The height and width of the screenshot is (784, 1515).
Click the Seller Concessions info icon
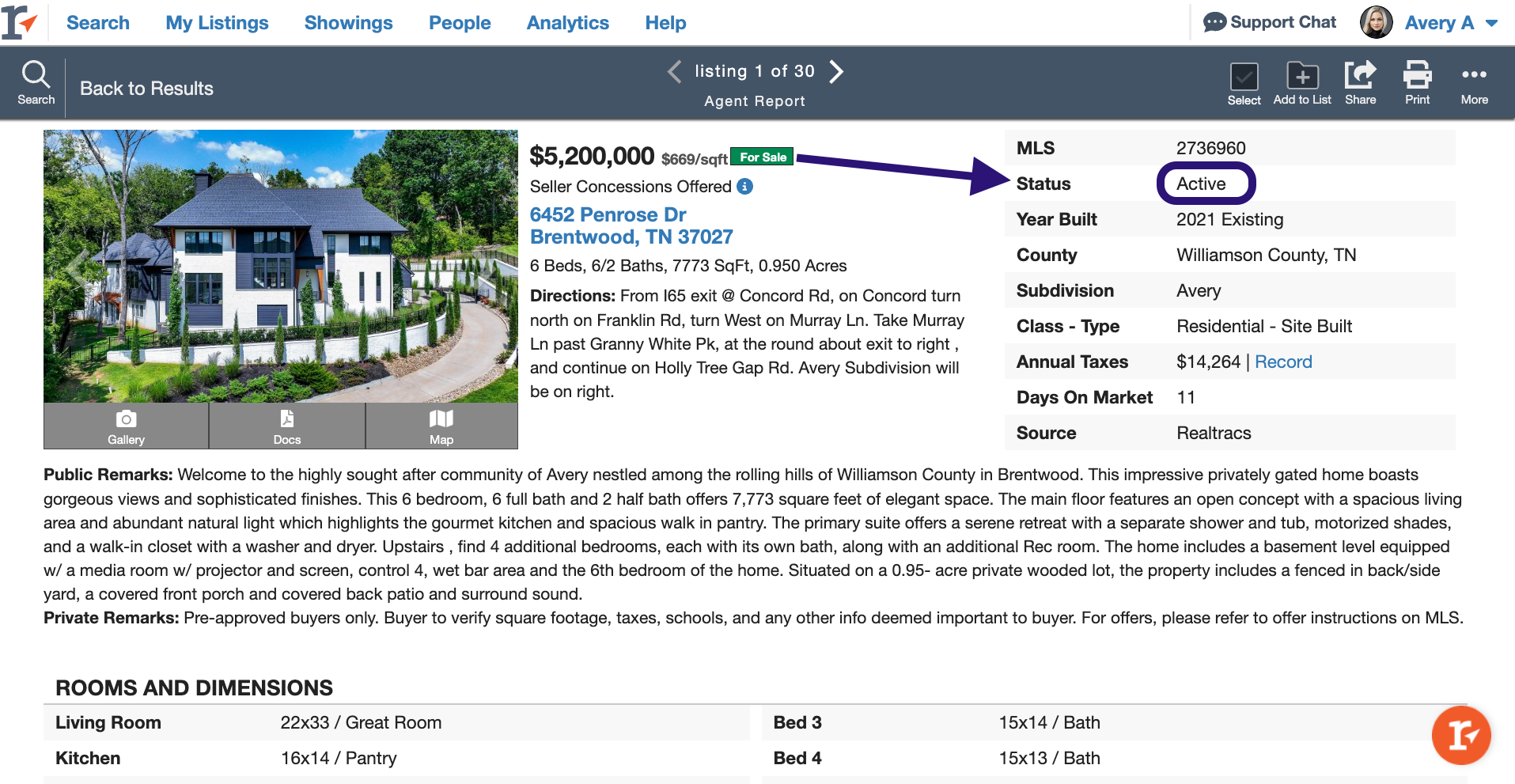pyautogui.click(x=744, y=187)
